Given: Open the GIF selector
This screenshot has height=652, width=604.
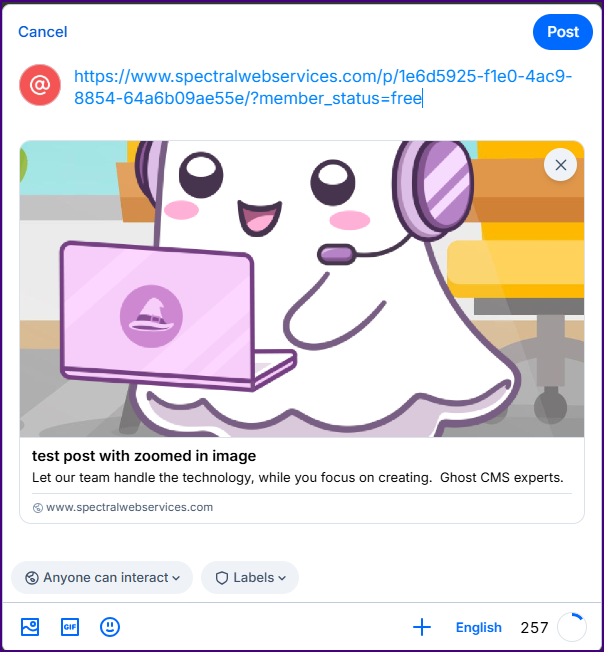Looking at the screenshot, I should (x=70, y=627).
